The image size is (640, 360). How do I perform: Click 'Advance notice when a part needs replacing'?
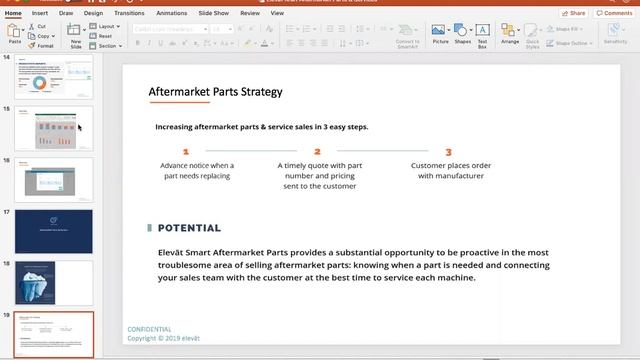(197, 171)
